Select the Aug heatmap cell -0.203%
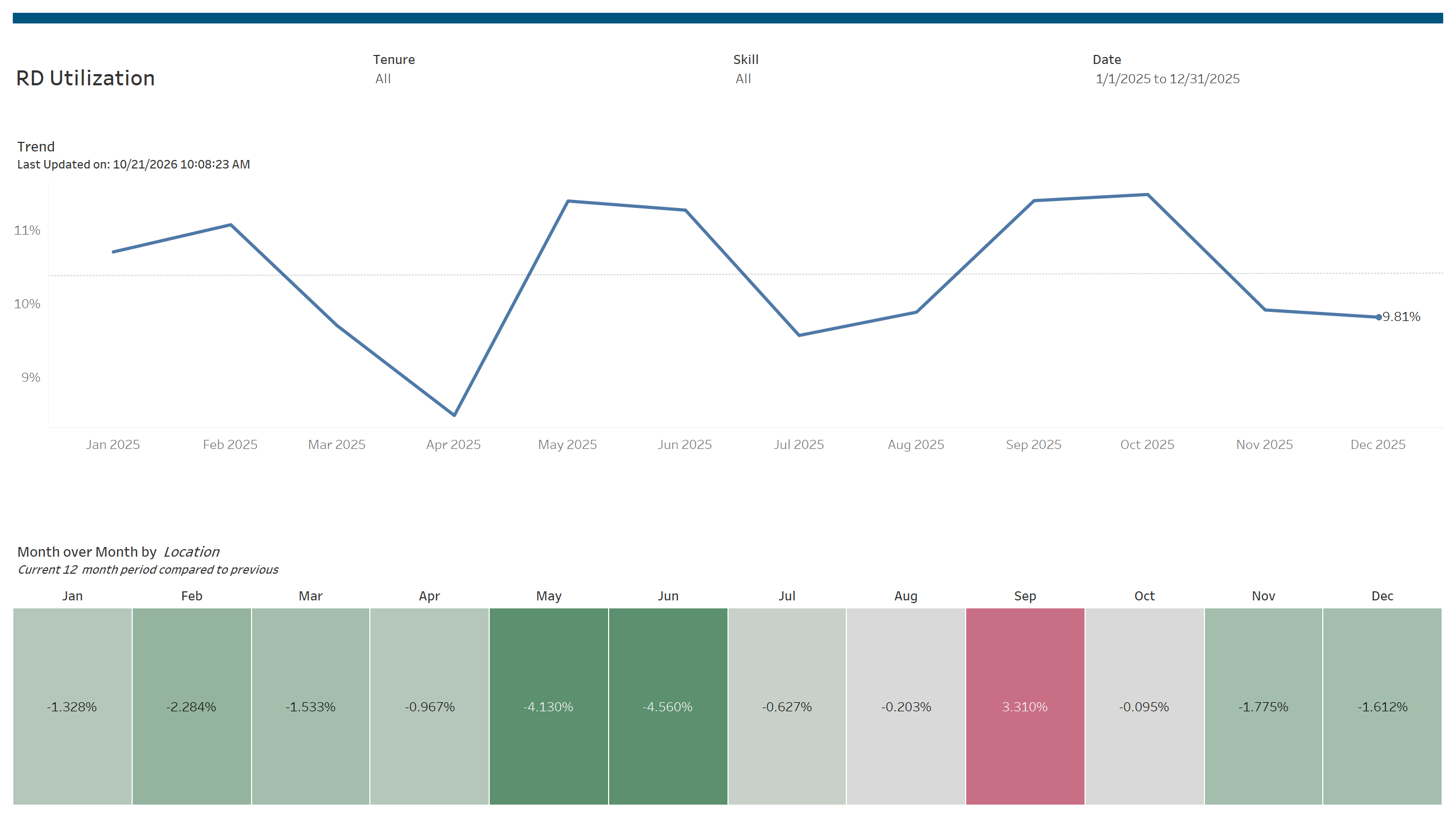The width and height of the screenshot is (1456, 819). point(906,706)
